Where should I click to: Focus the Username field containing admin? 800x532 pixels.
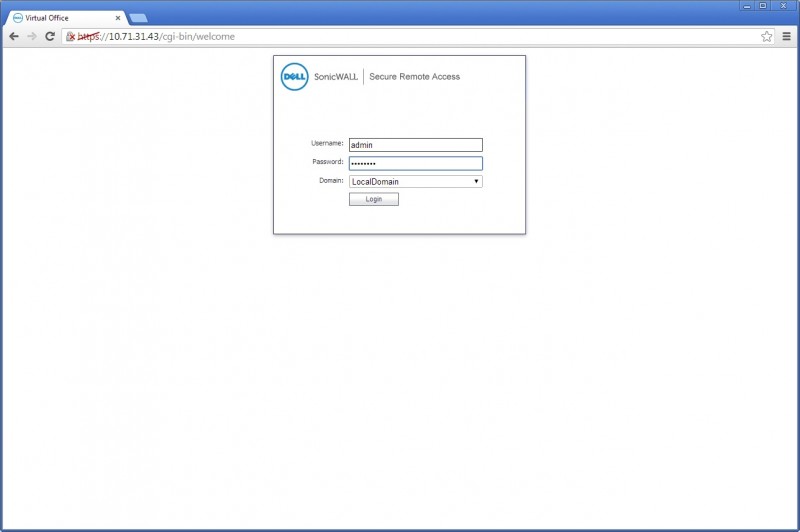coord(415,145)
